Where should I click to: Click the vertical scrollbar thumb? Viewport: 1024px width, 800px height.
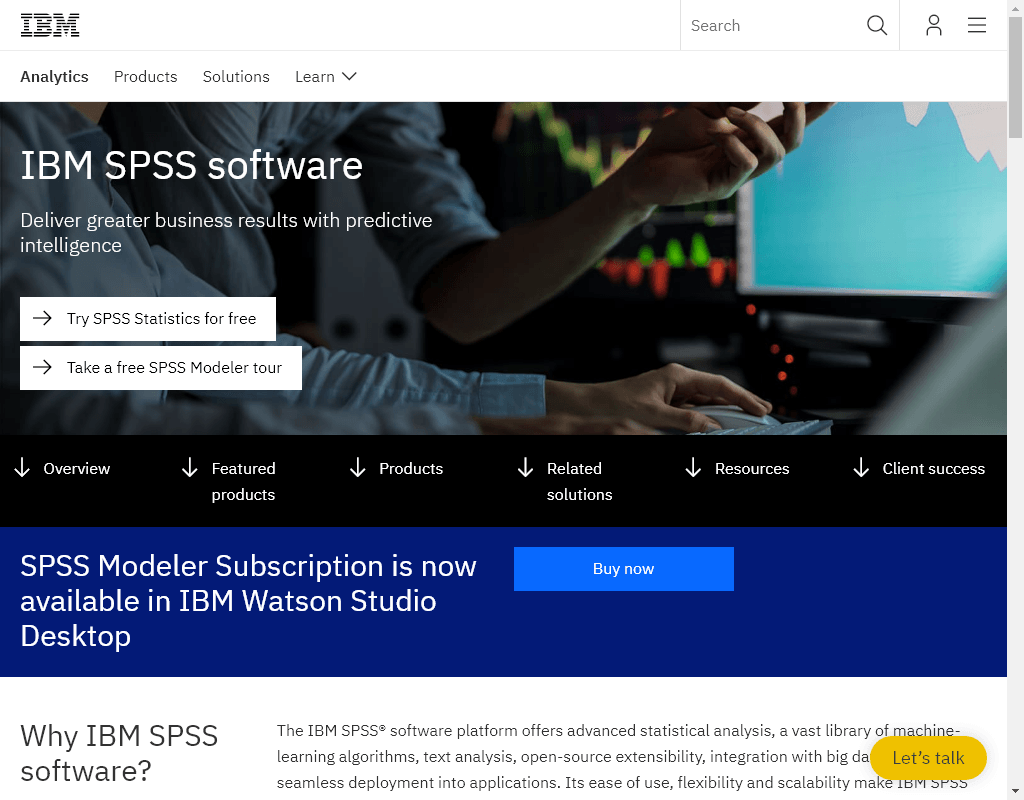click(x=1016, y=77)
